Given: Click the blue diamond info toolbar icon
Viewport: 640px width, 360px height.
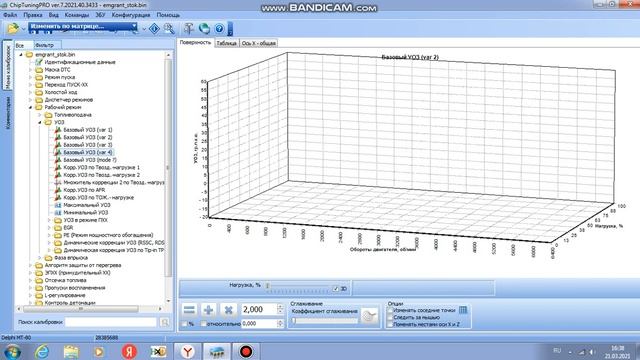Looking at the screenshot, I should [x=154, y=29].
